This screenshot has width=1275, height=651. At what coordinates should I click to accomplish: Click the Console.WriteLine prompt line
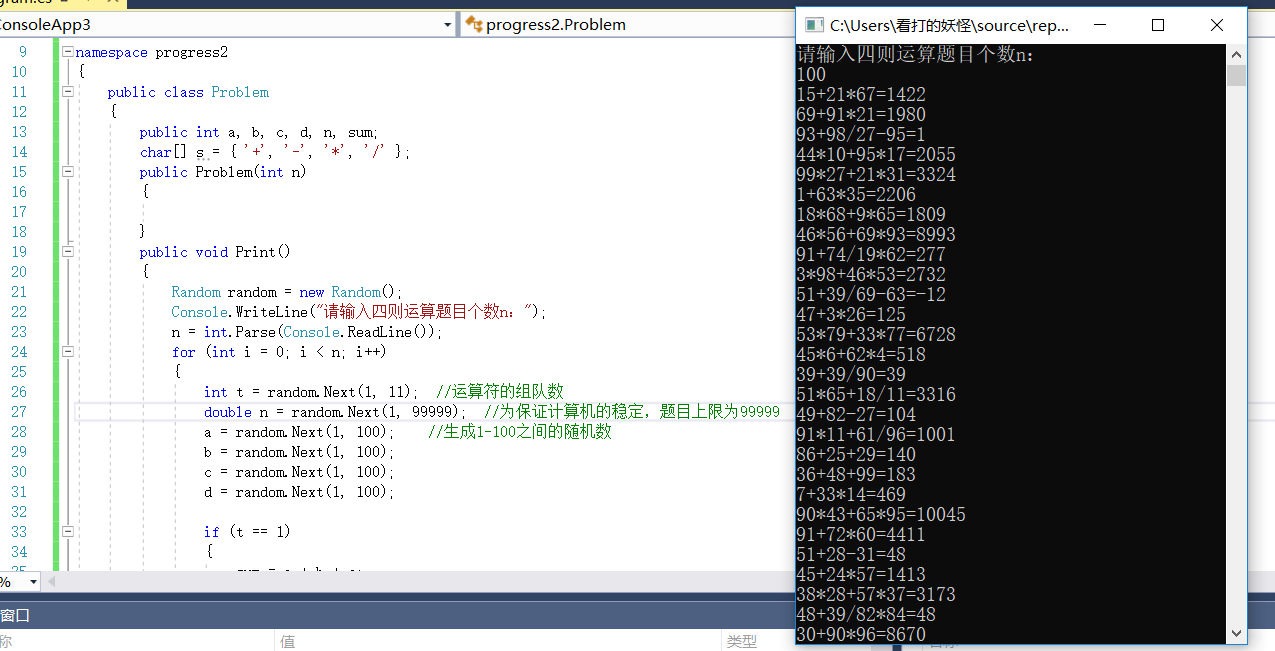[x=359, y=312]
